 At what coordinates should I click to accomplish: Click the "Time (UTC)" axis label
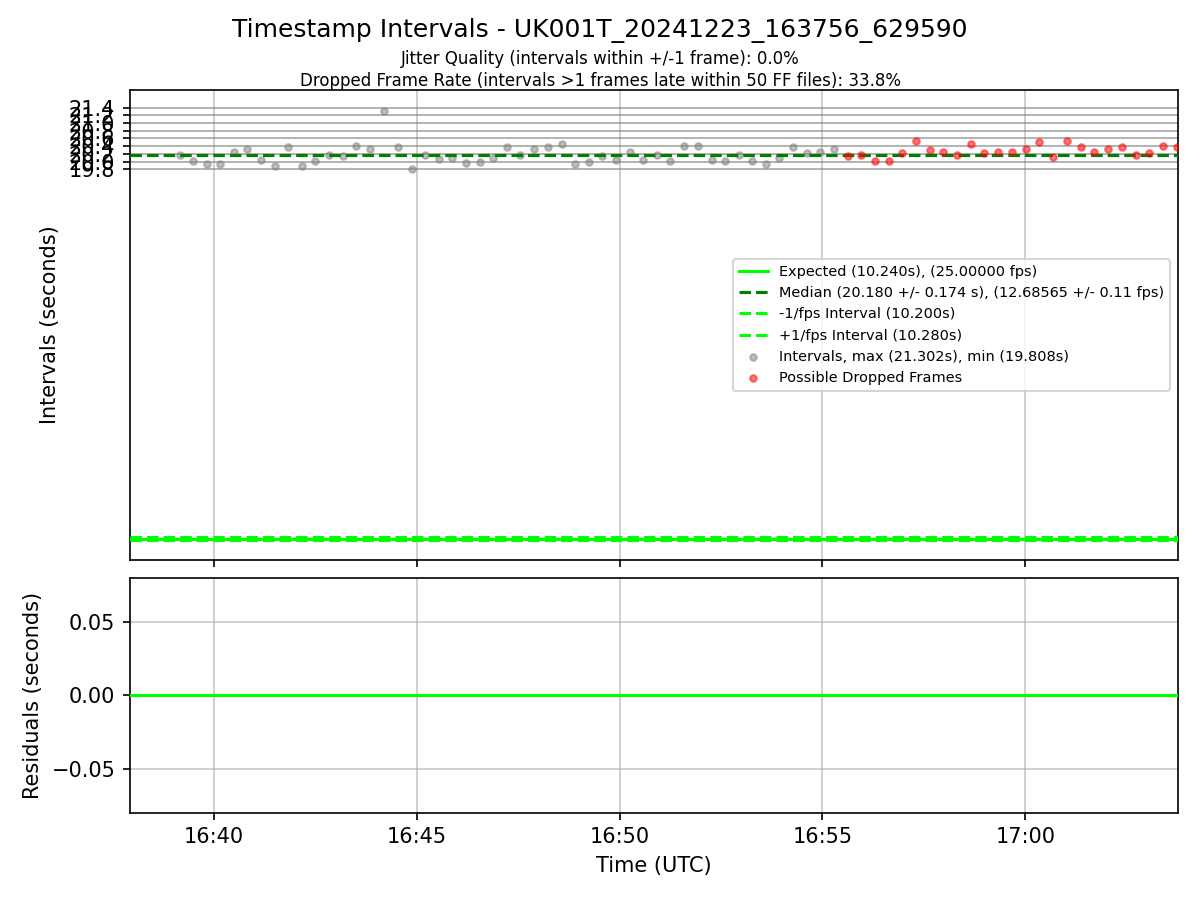(x=653, y=865)
